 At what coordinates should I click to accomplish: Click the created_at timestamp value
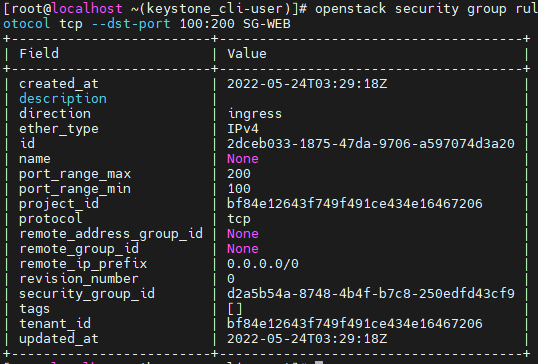(x=307, y=84)
